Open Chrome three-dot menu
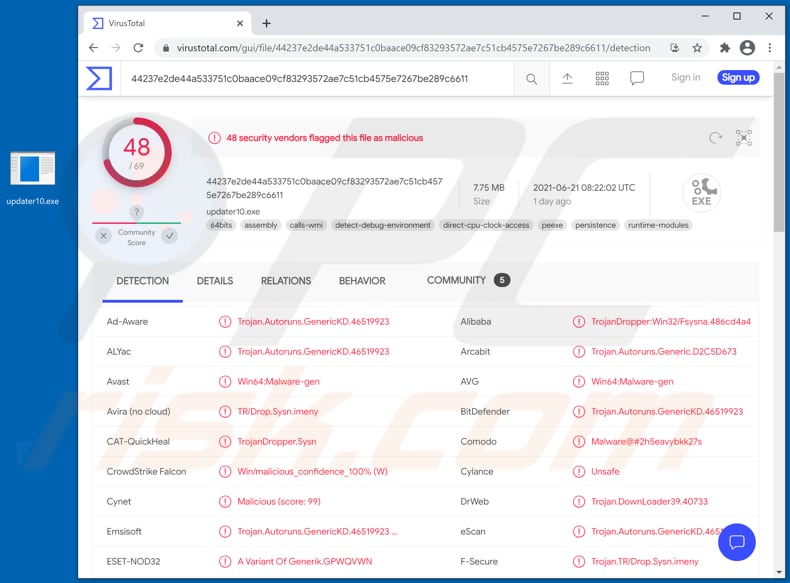 click(769, 48)
